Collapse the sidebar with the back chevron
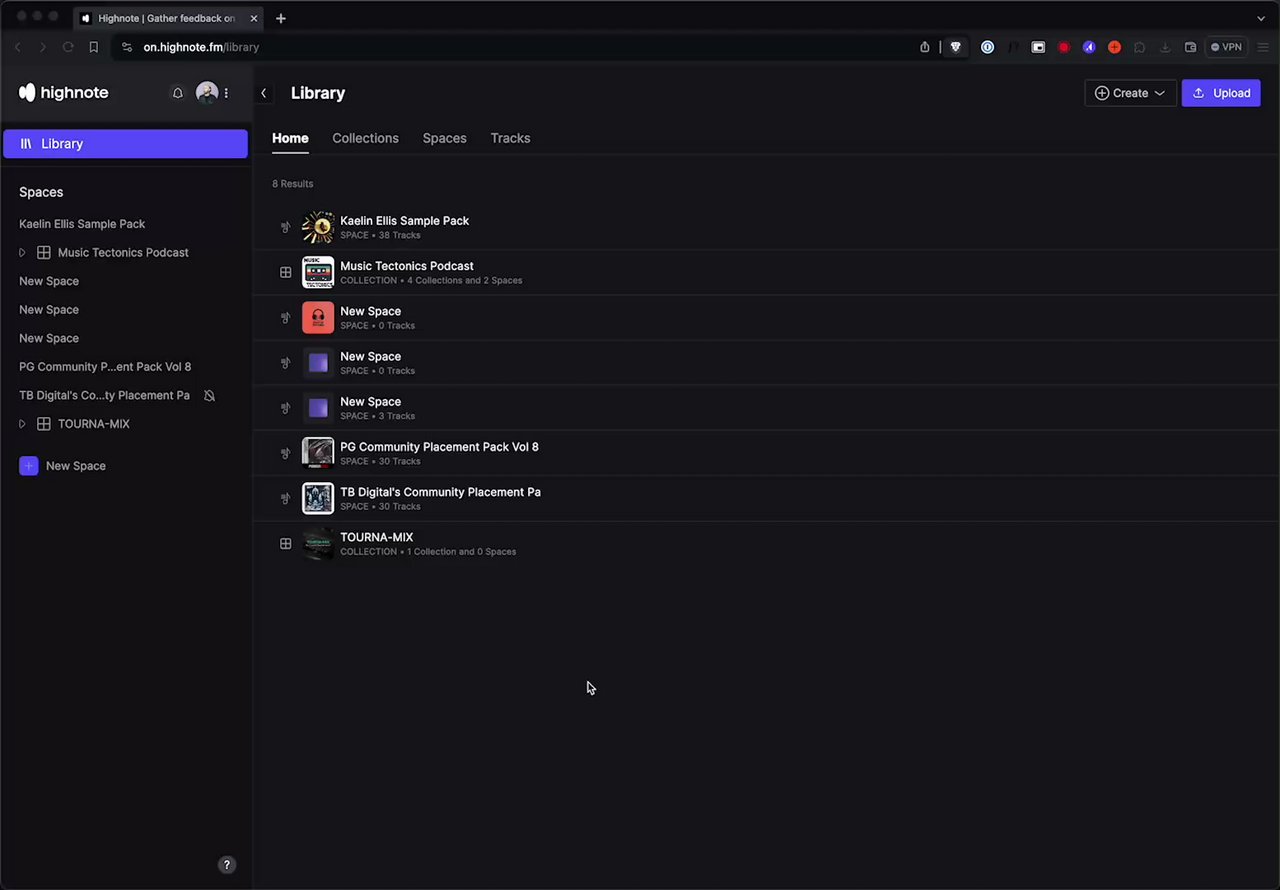 click(264, 93)
